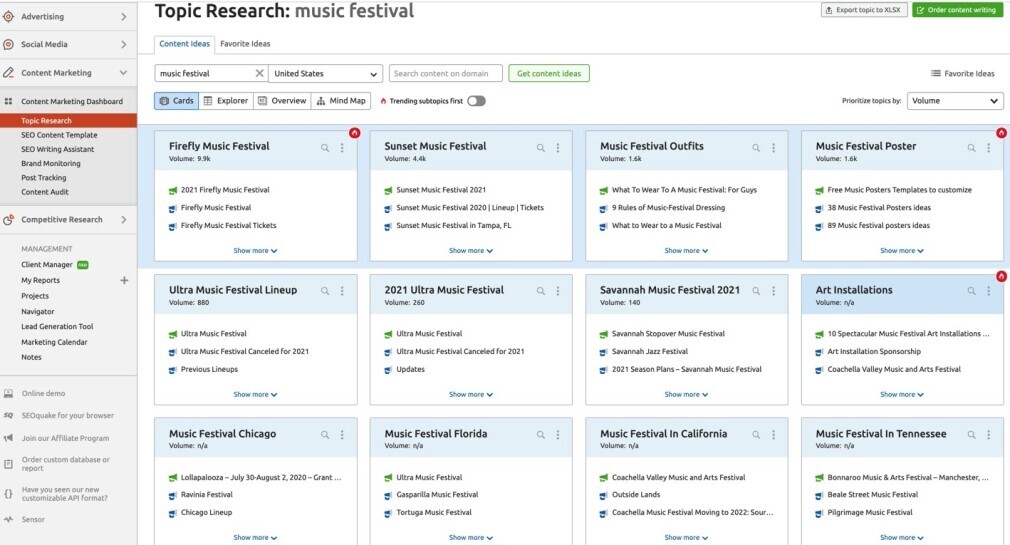This screenshot has width=1010, height=545.
Task: Click plus icon next to My Reports
Action: tap(124, 280)
